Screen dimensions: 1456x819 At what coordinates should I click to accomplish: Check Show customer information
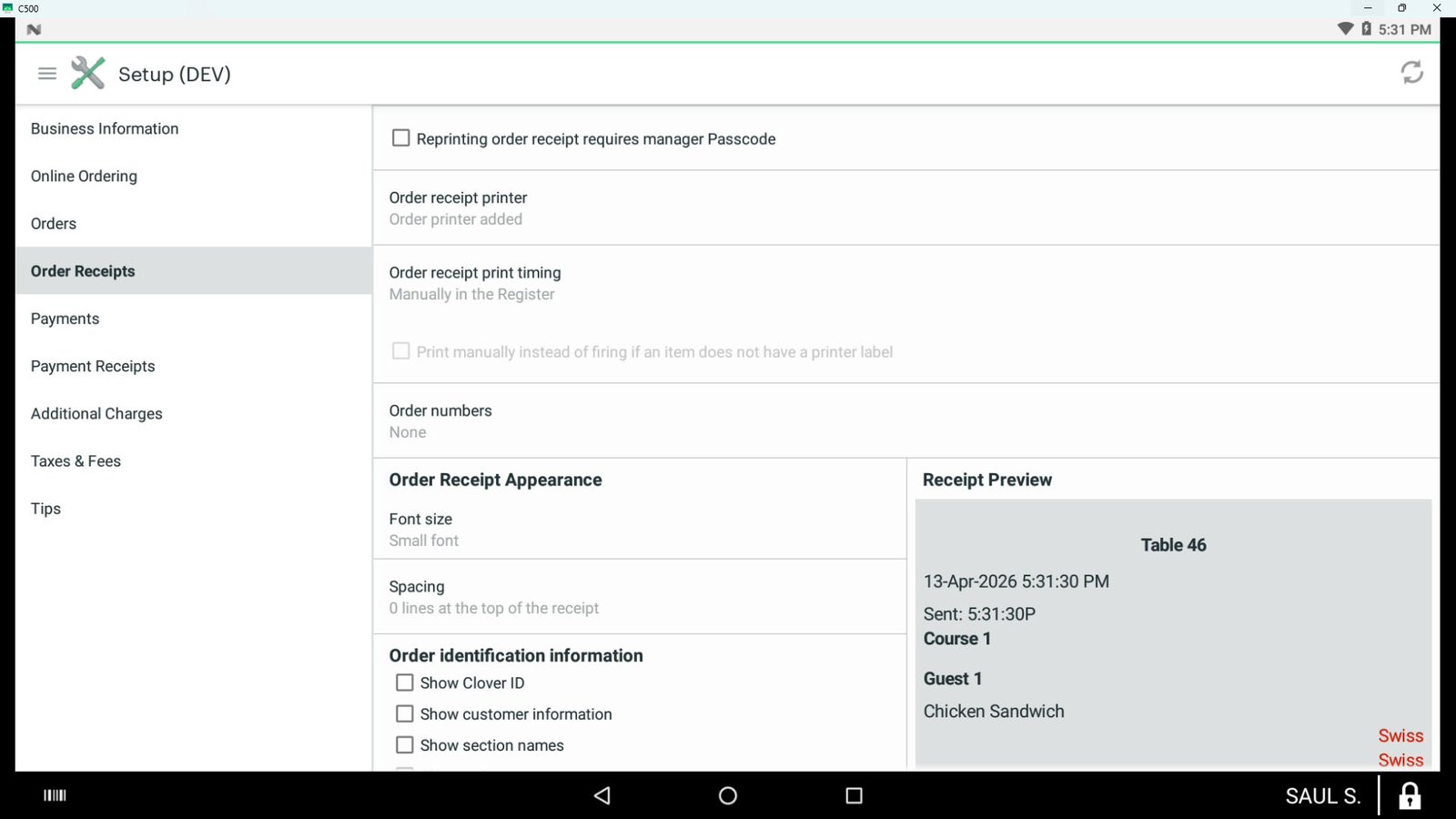405,713
